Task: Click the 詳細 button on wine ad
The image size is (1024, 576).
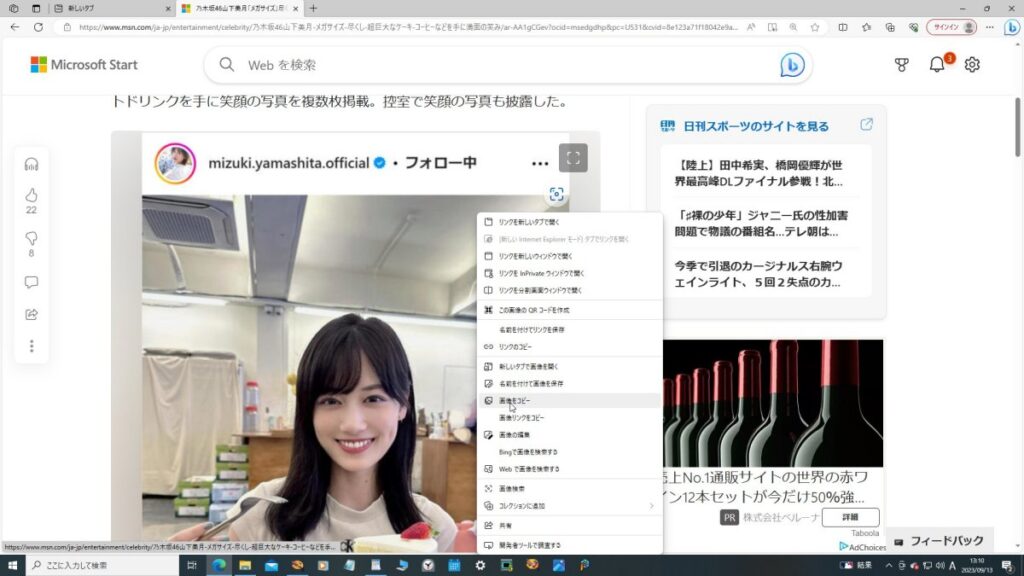Action: [x=850, y=517]
